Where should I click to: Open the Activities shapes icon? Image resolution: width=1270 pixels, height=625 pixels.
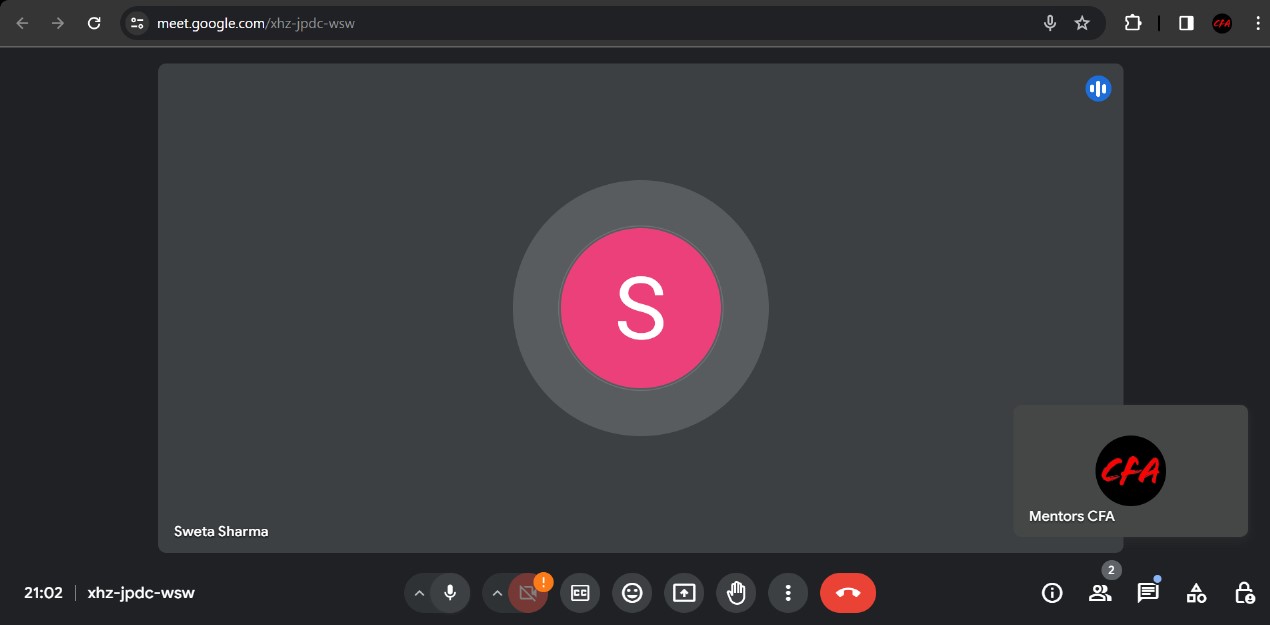(1196, 593)
